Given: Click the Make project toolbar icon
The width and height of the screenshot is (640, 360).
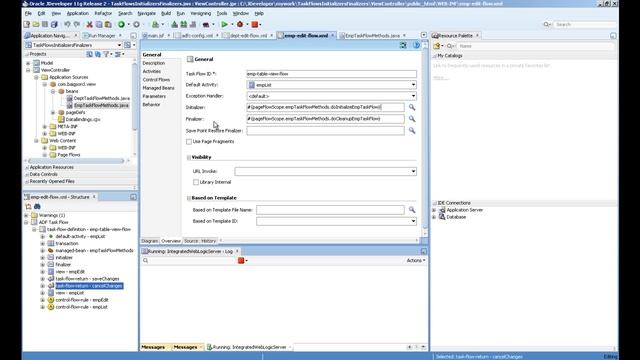Looking at the screenshot, I should coord(175,24).
